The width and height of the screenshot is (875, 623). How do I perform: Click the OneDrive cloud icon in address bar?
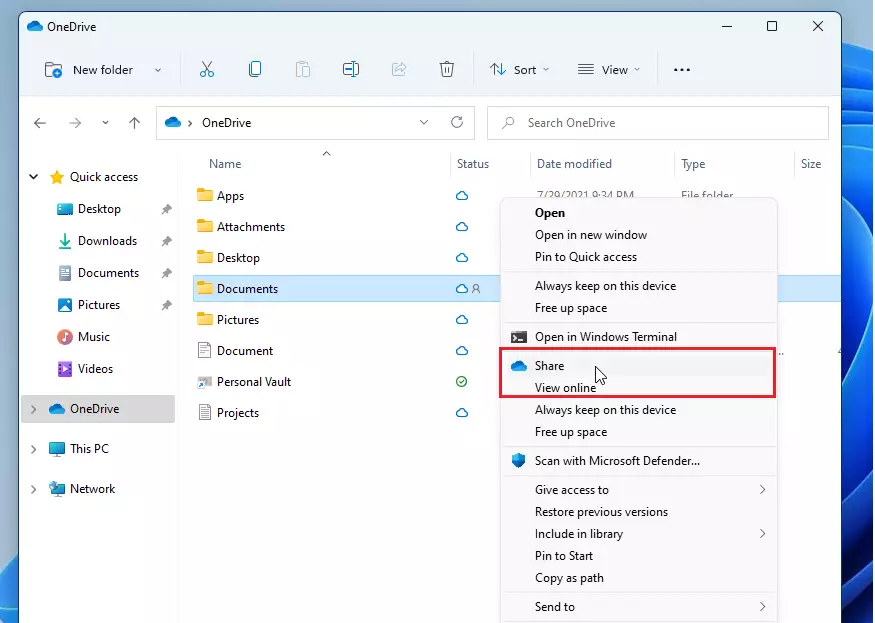pos(173,122)
